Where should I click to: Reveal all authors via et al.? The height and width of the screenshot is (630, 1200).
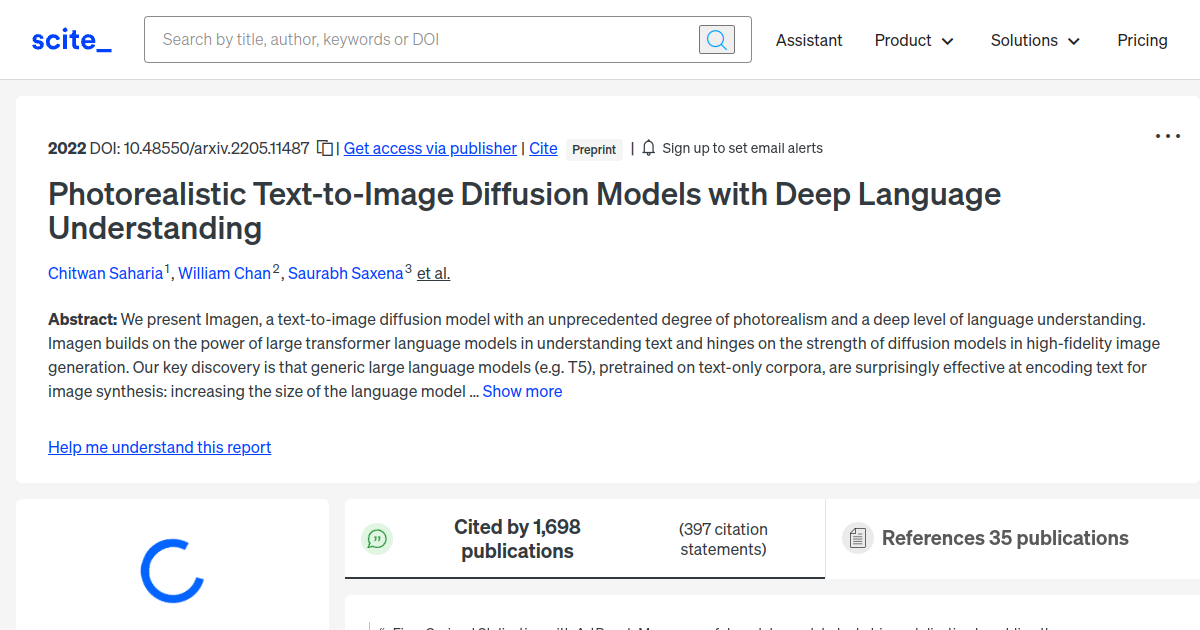click(x=433, y=273)
